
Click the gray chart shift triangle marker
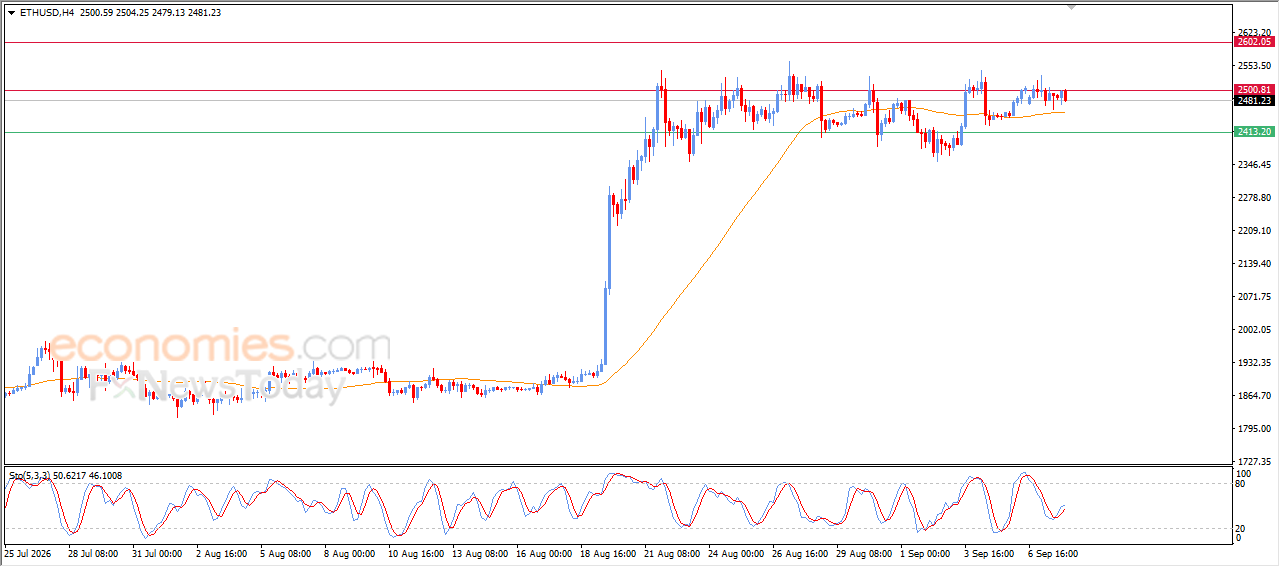(1073, 7)
